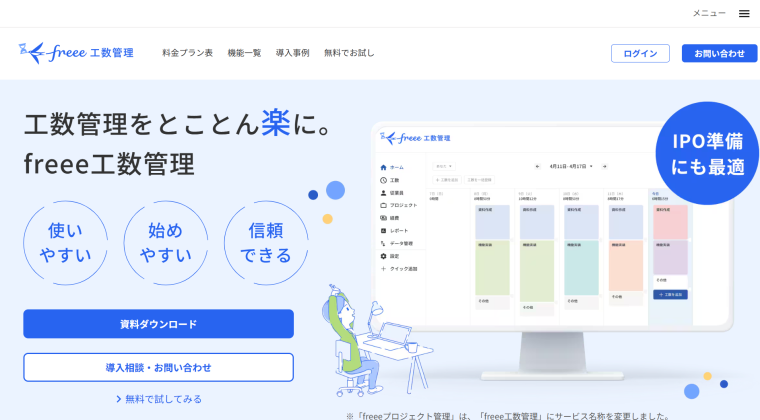Click the 資料ダウンロード button

[158, 324]
